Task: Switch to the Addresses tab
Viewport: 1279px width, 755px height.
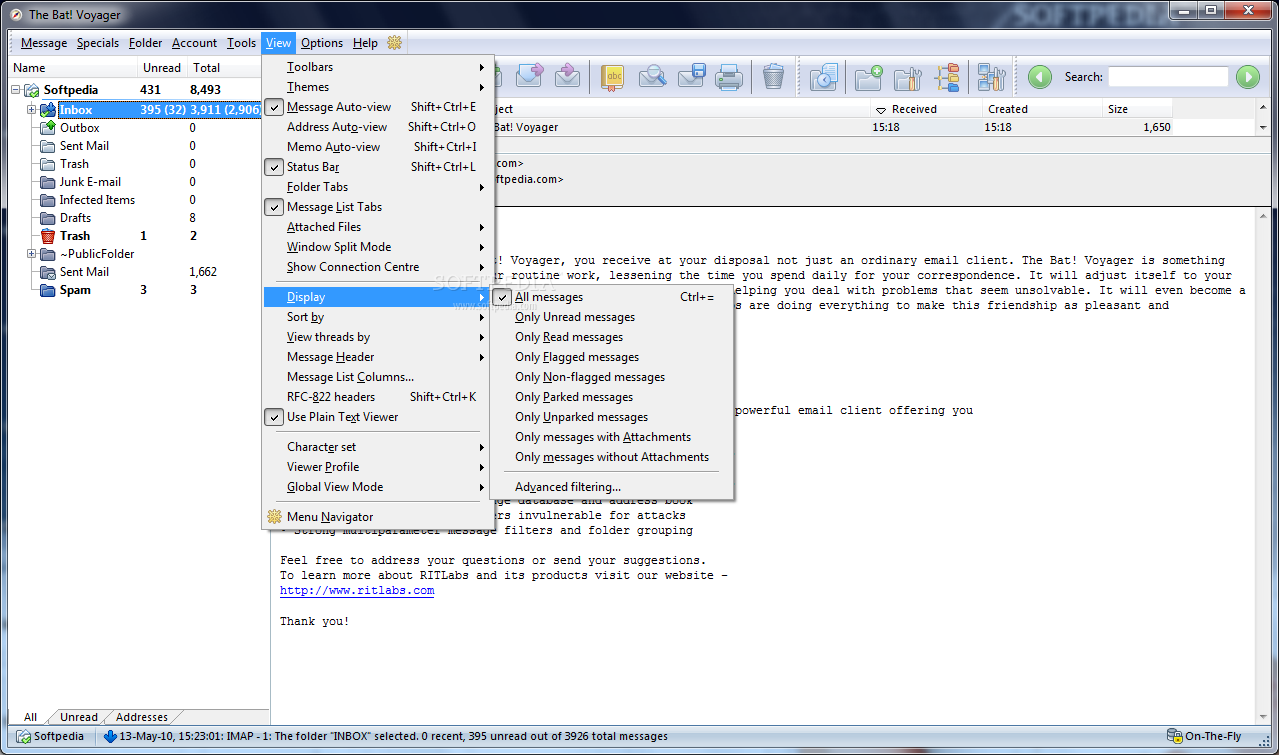Action: 142,717
